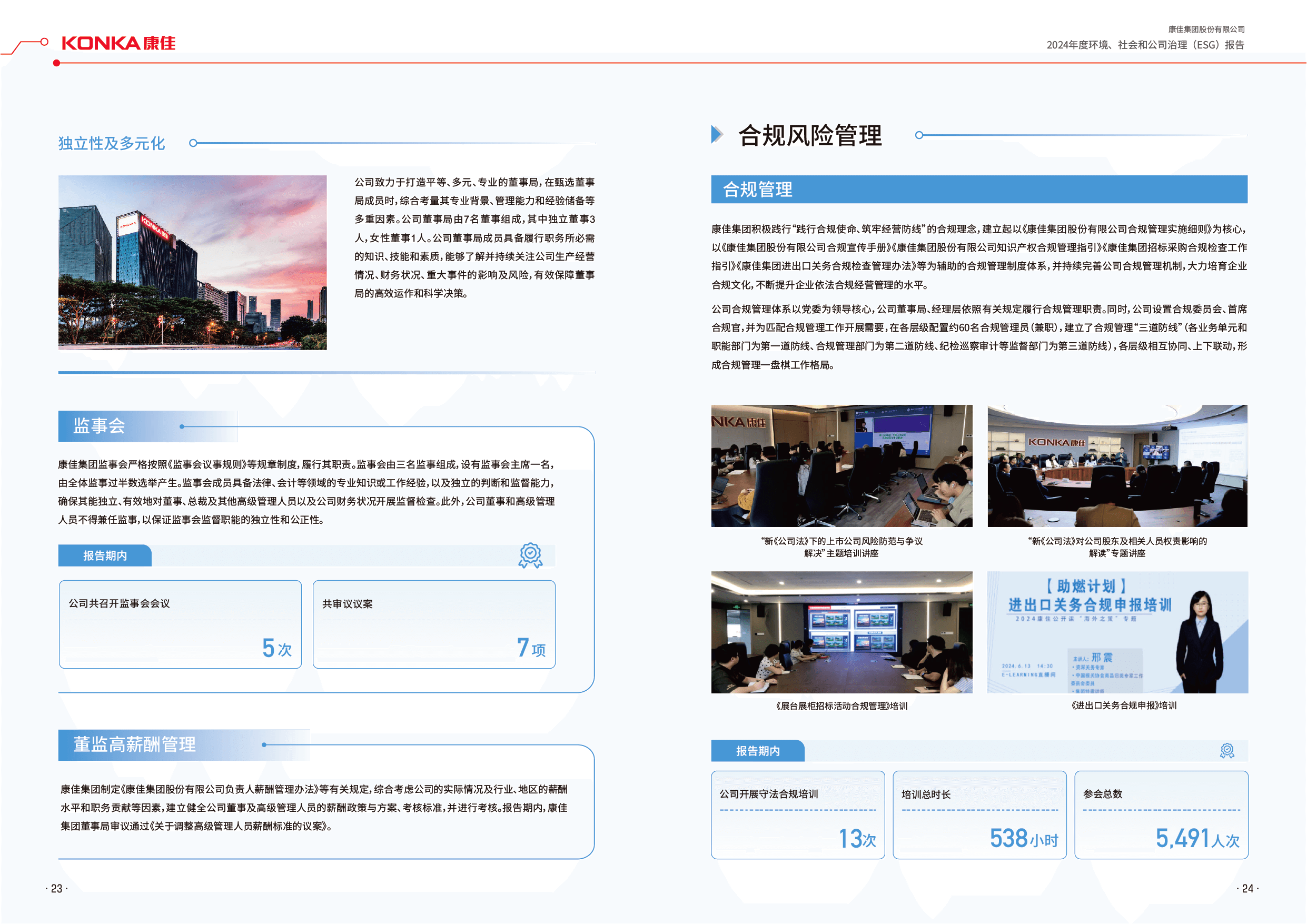Click the circle marker after 独立性及多元化

click(x=193, y=143)
